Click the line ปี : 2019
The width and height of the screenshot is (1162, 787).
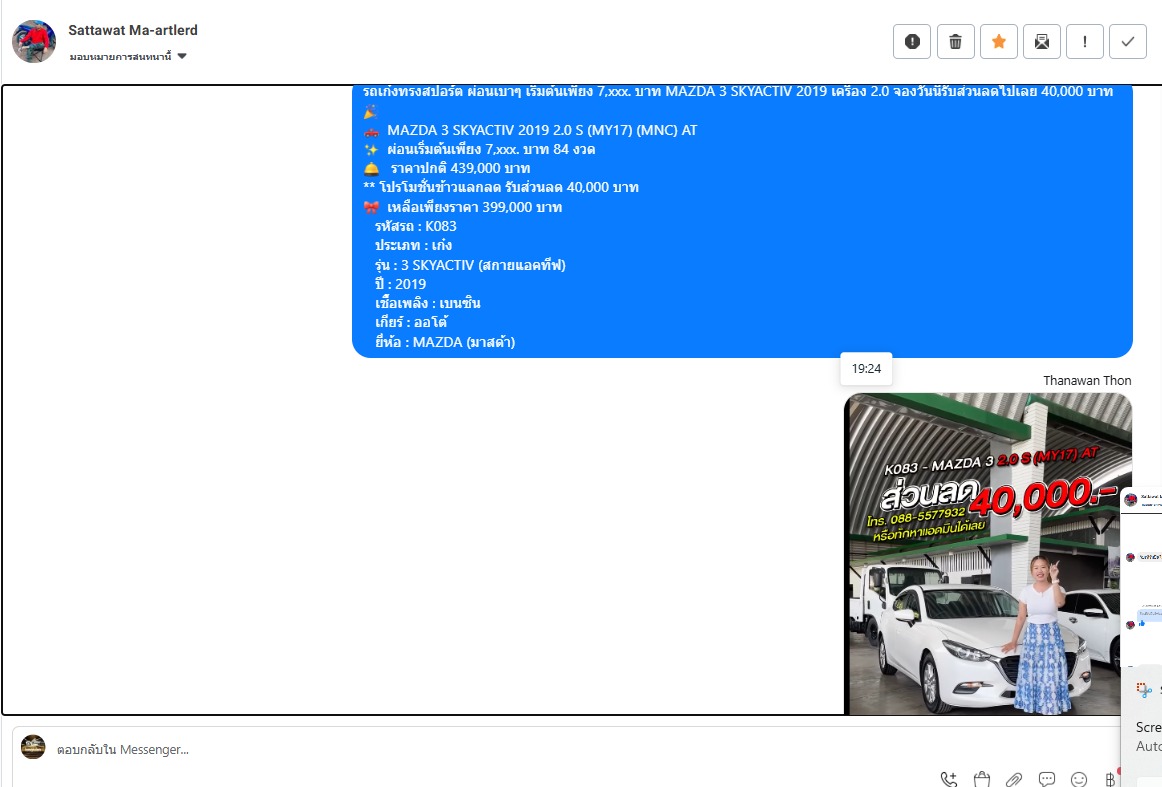[400, 284]
